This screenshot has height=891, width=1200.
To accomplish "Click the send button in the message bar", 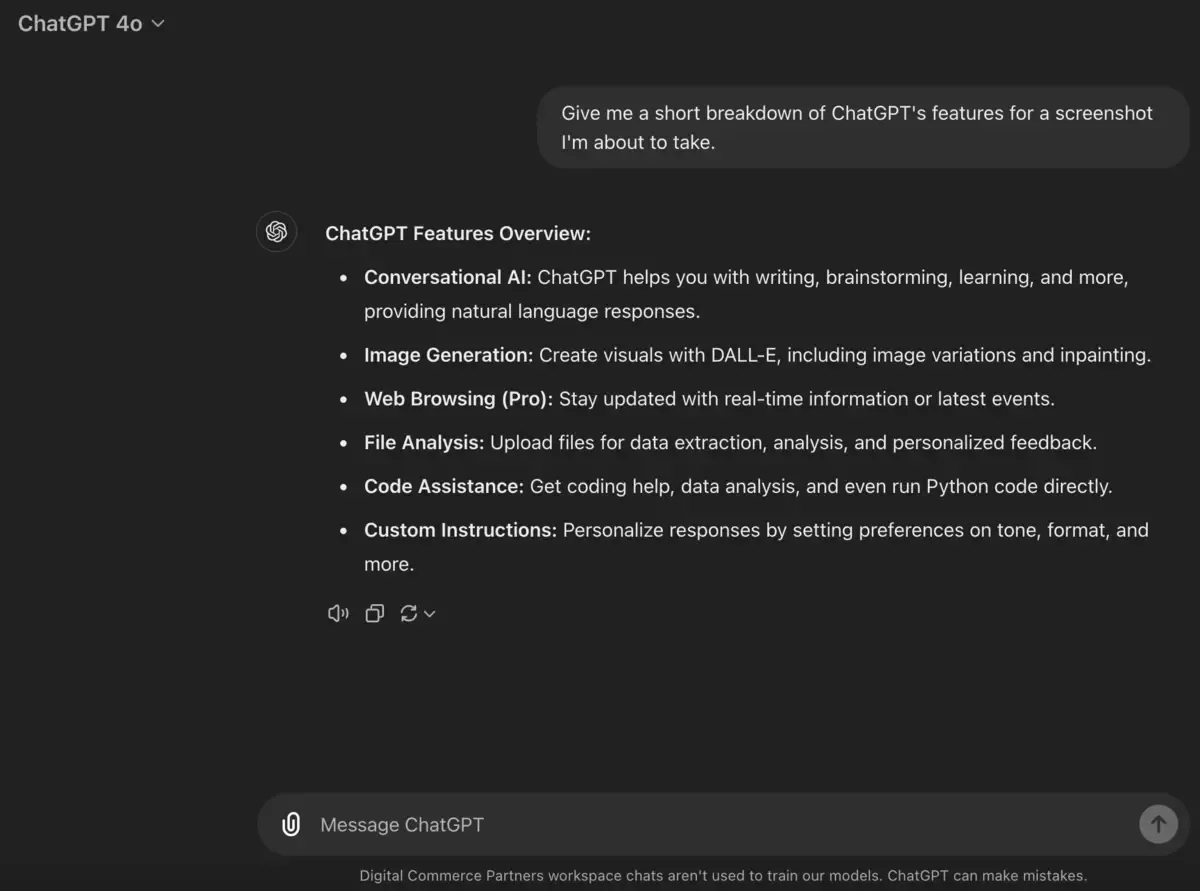I will [x=1158, y=824].
